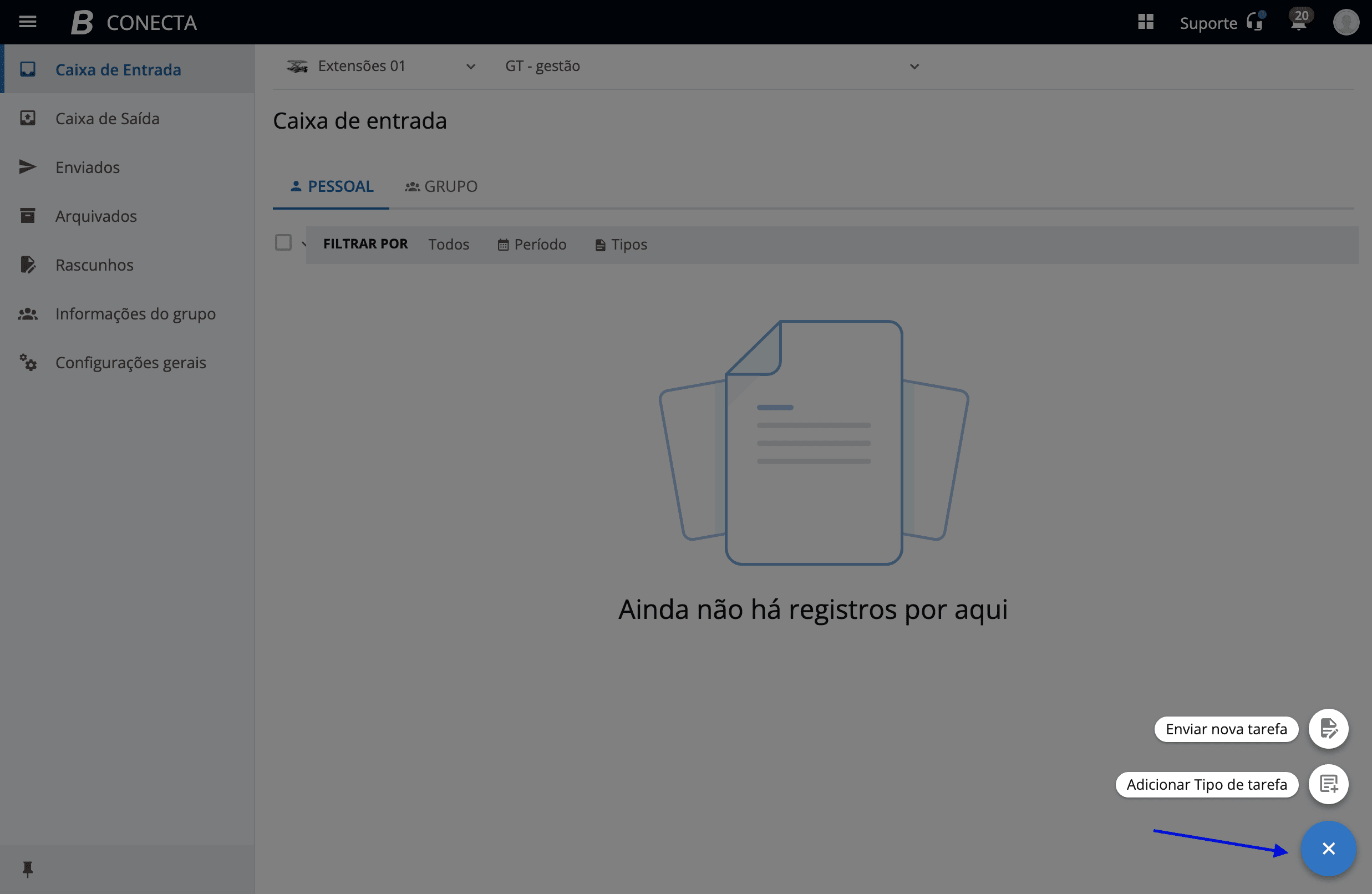Image resolution: width=1372 pixels, height=894 pixels.
Task: Select the PESSOAL tab
Action: pos(332,186)
